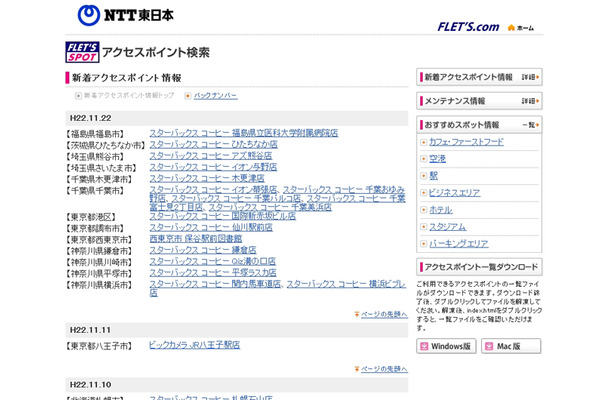The image size is (610, 400).
Task: Click the ホーム link at top right
Action: [x=526, y=28]
